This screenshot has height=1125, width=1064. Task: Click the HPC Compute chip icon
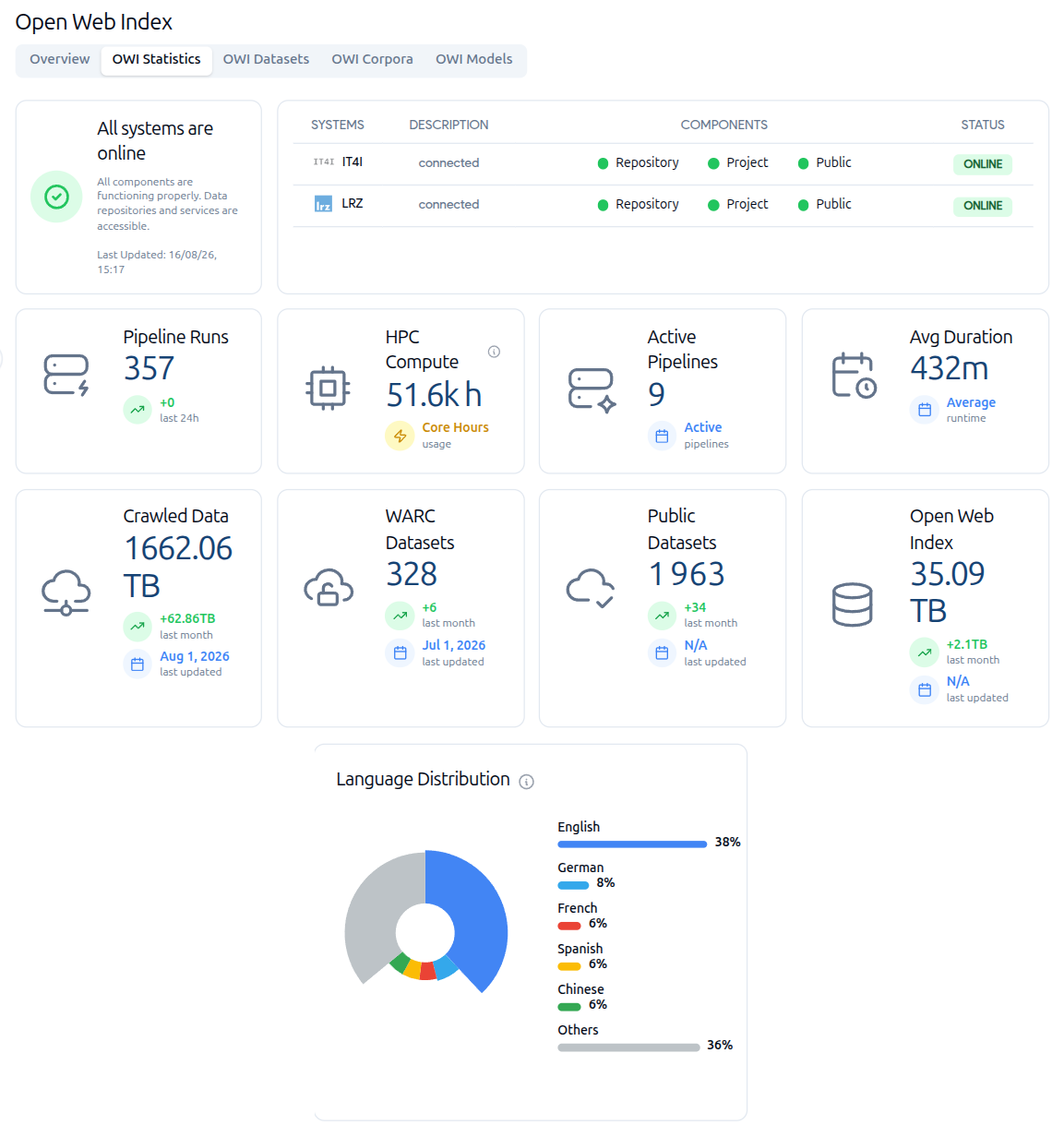[328, 389]
